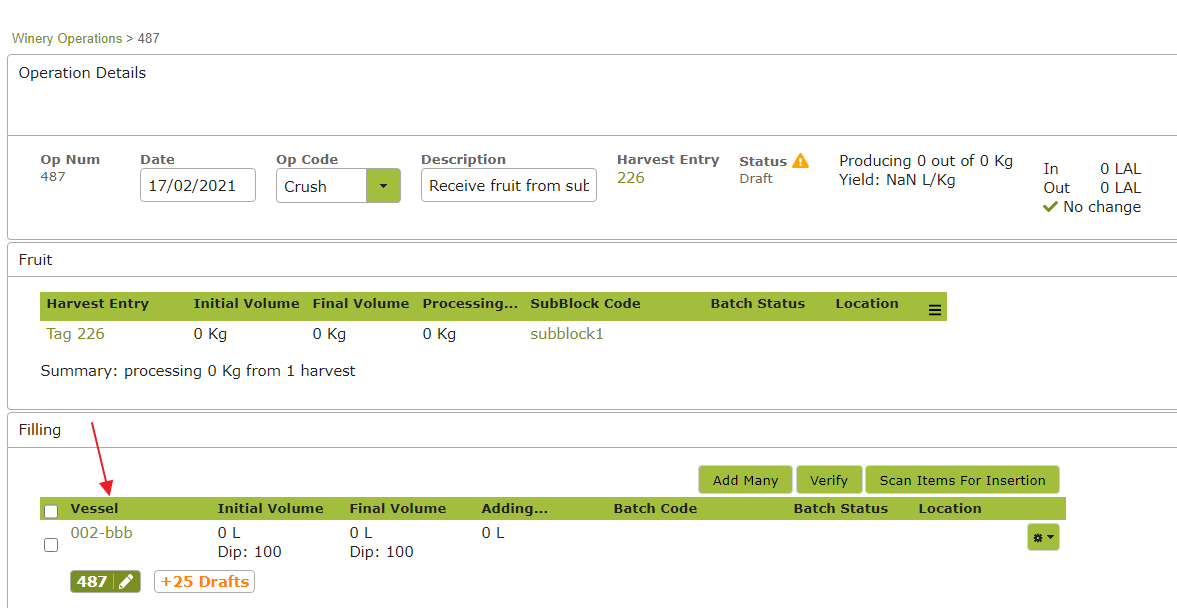Click the +25 Drafts badge
This screenshot has width=1177, height=608.
click(x=204, y=582)
